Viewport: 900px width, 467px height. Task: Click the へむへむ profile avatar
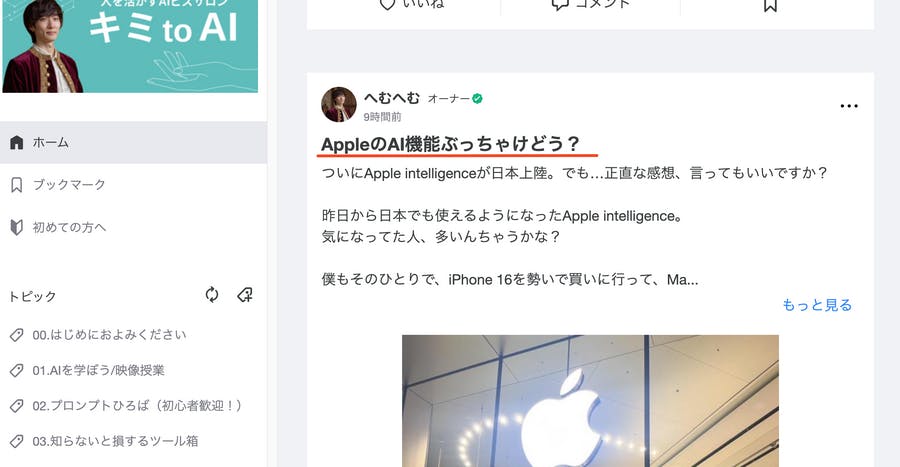tap(339, 104)
